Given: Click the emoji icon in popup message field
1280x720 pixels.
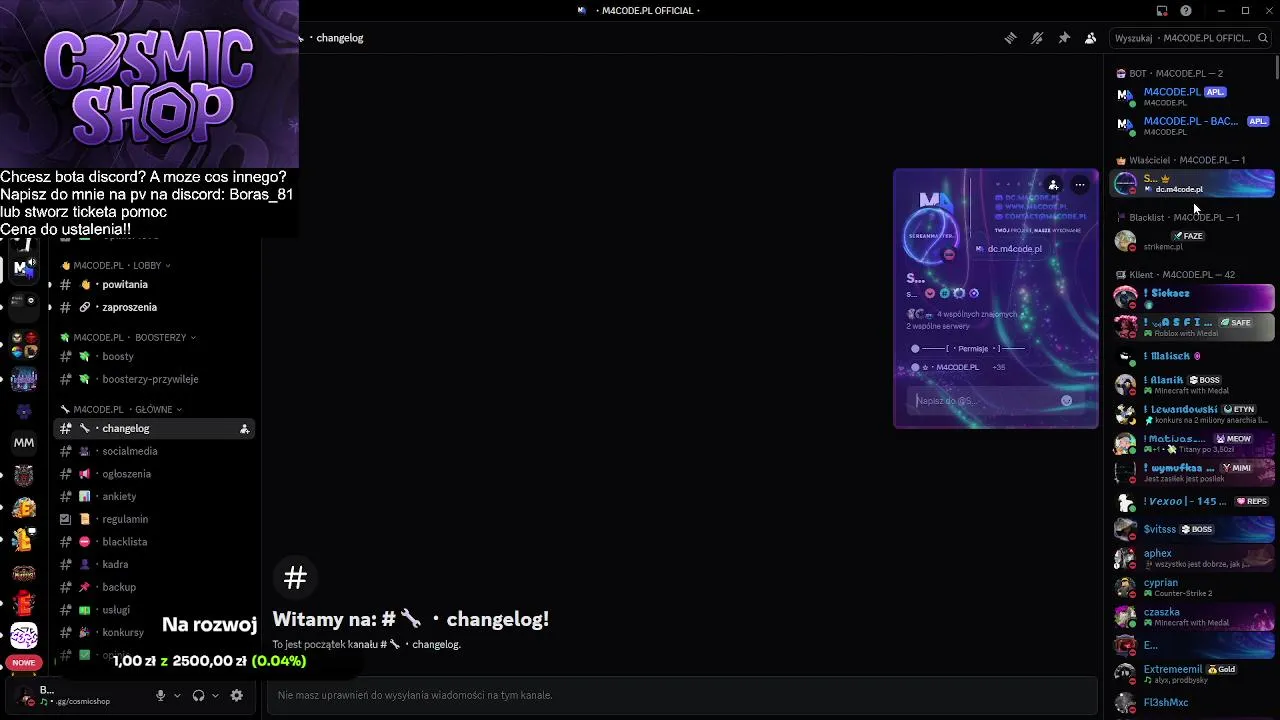Looking at the screenshot, I should [x=1066, y=401].
